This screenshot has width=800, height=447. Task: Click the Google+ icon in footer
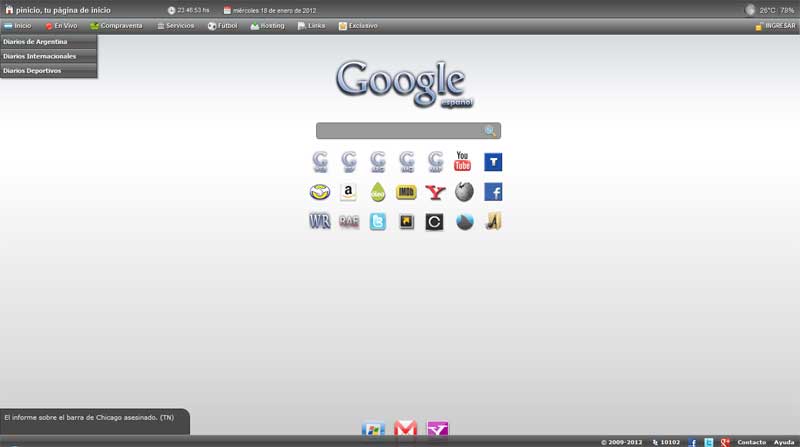(725, 442)
